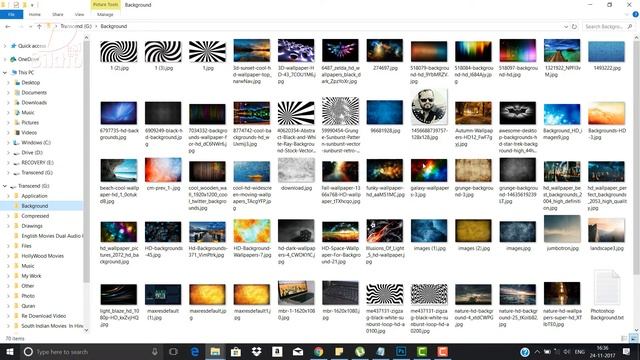Viewport: 640px width, 360px height.
Task: Switch to the View ribbon tab
Action: click(x=79, y=14)
